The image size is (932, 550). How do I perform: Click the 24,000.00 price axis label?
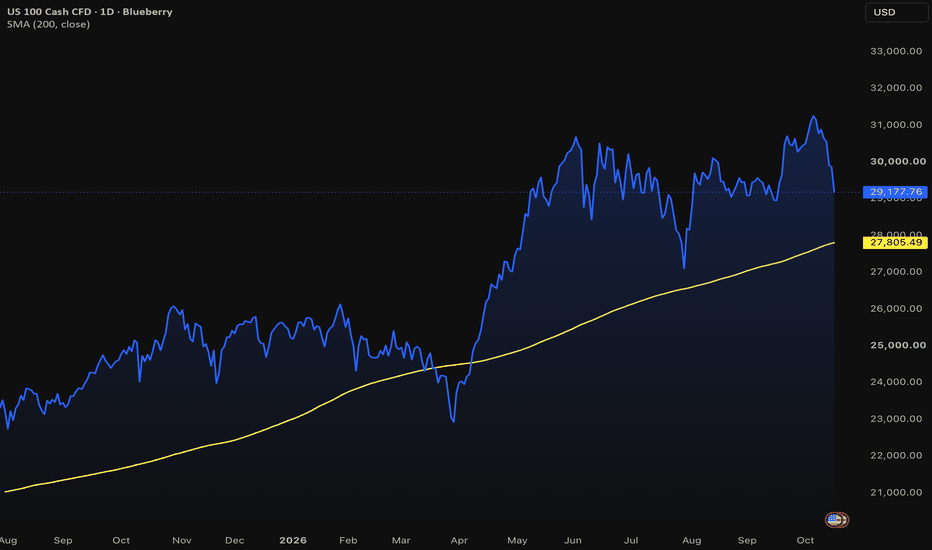[x=896, y=382]
